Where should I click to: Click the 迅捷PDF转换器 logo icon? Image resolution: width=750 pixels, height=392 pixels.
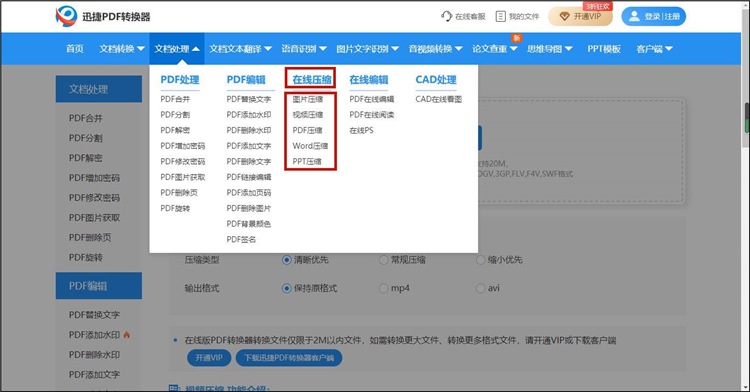click(66, 16)
